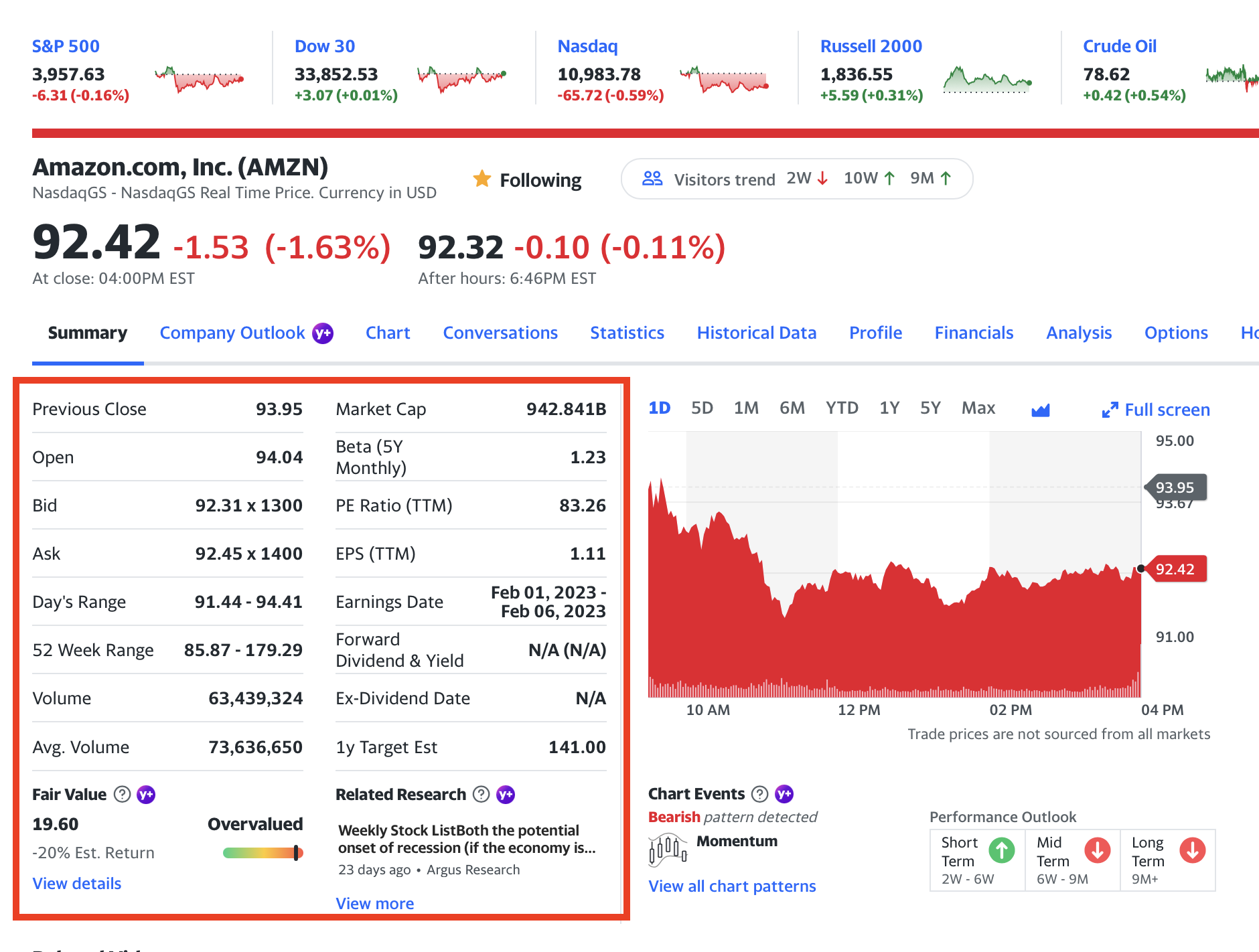Click the Long Term red down arrow
The width and height of the screenshot is (1259, 952).
tap(1193, 850)
